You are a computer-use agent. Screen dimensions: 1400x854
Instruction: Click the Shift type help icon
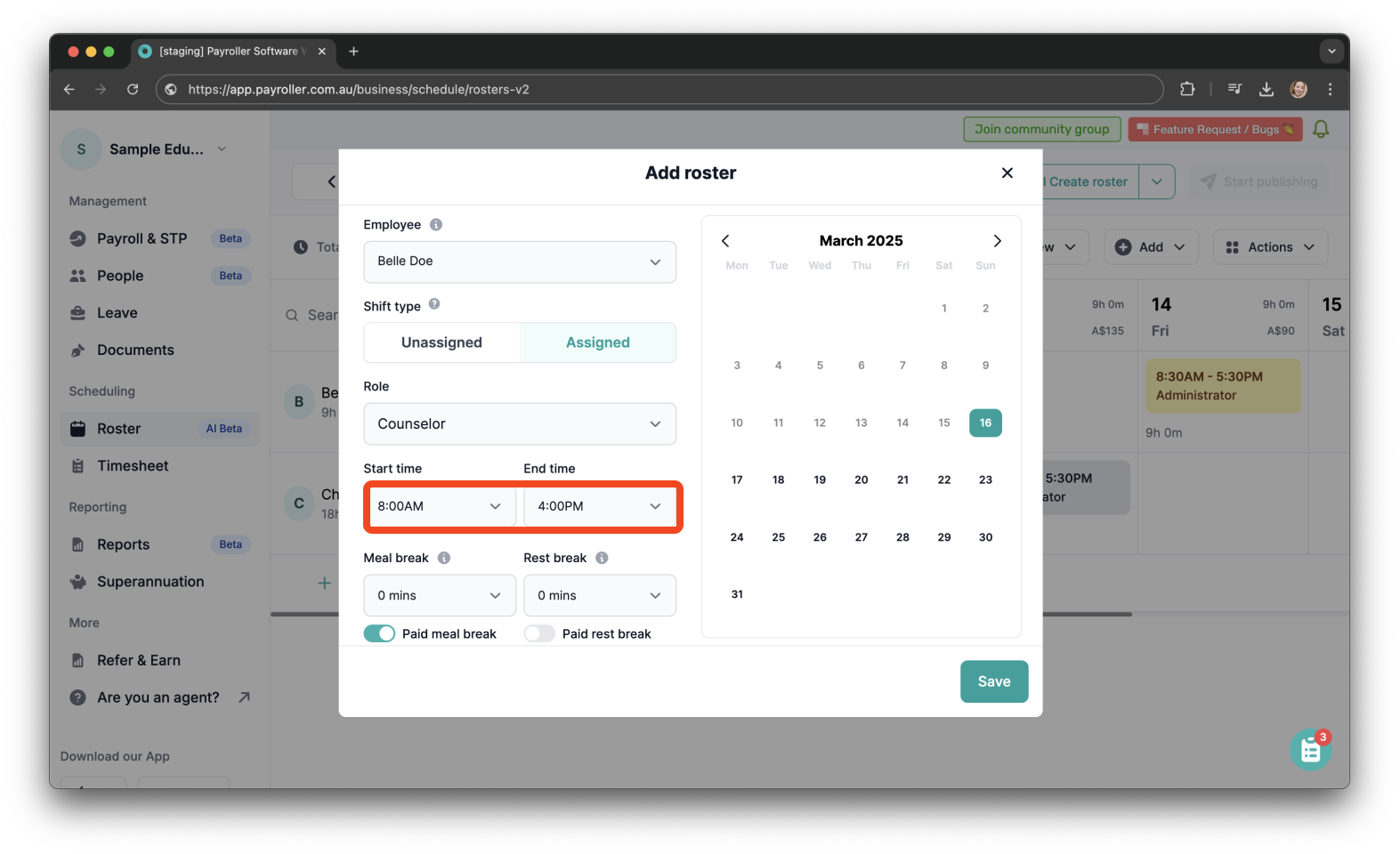[434, 304]
